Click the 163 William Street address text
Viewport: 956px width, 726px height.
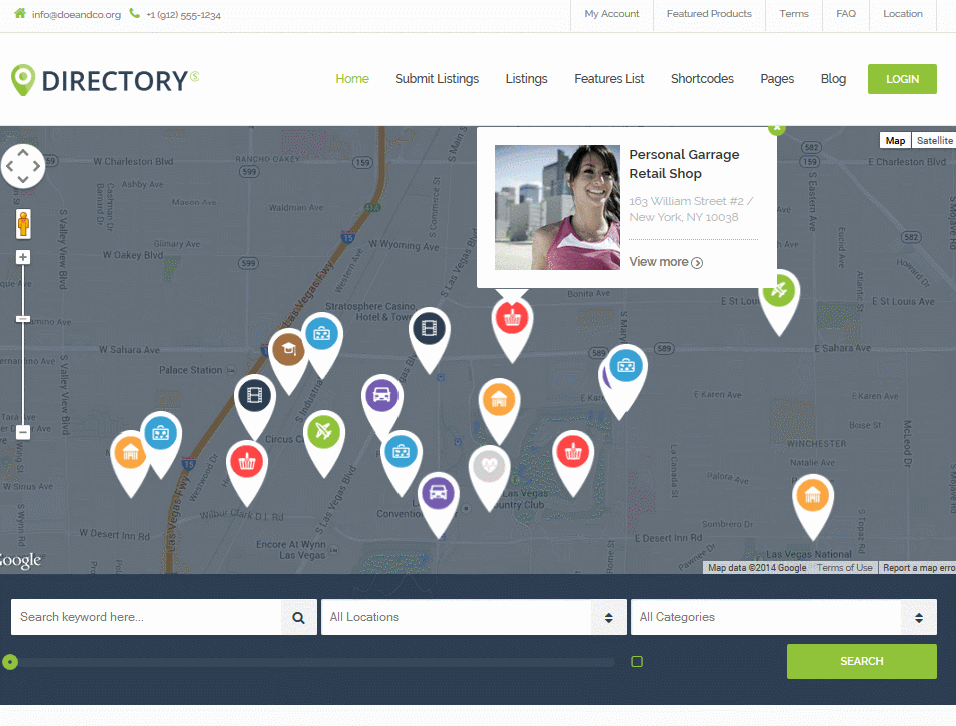tap(691, 209)
